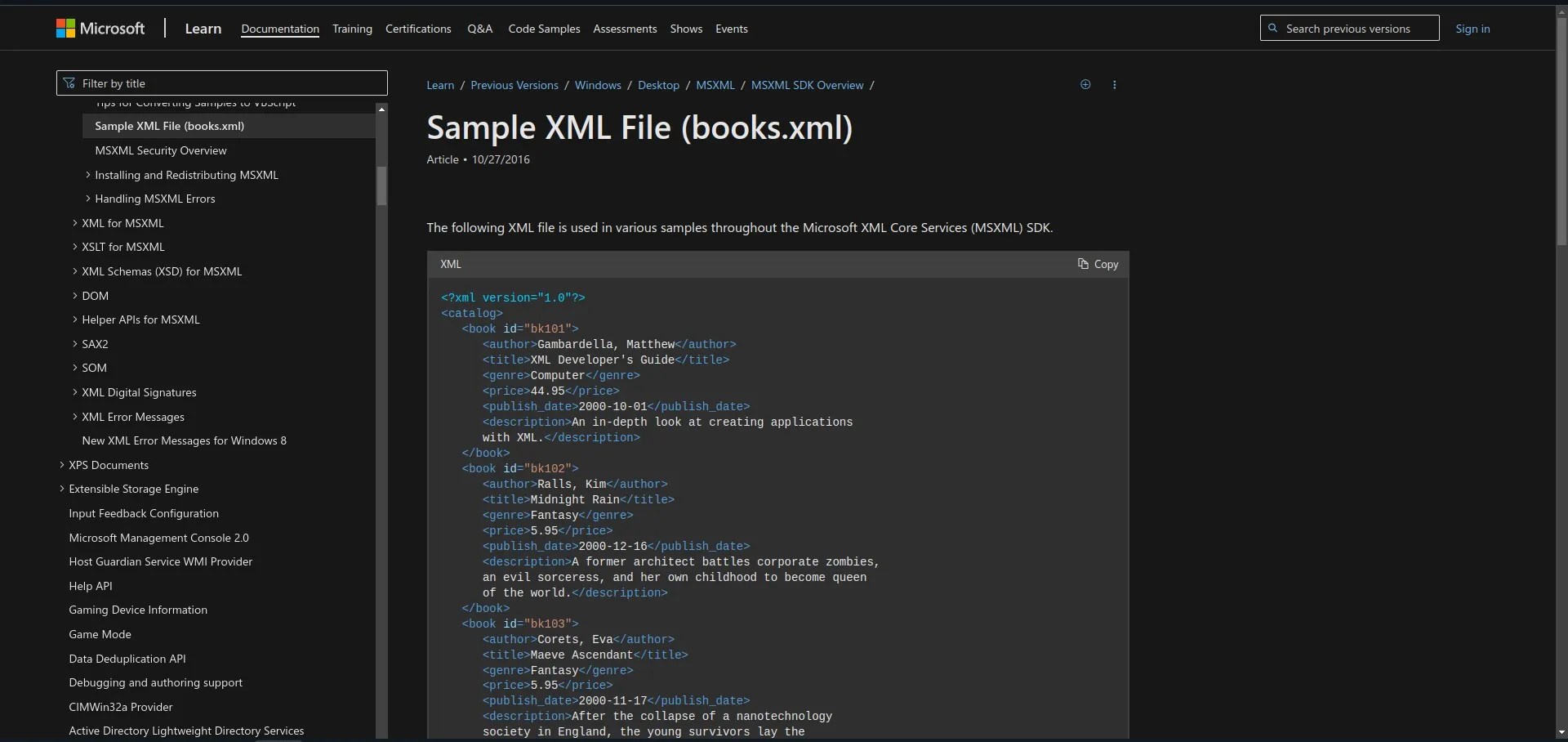
Task: Click the Sign in button
Action: click(1472, 29)
